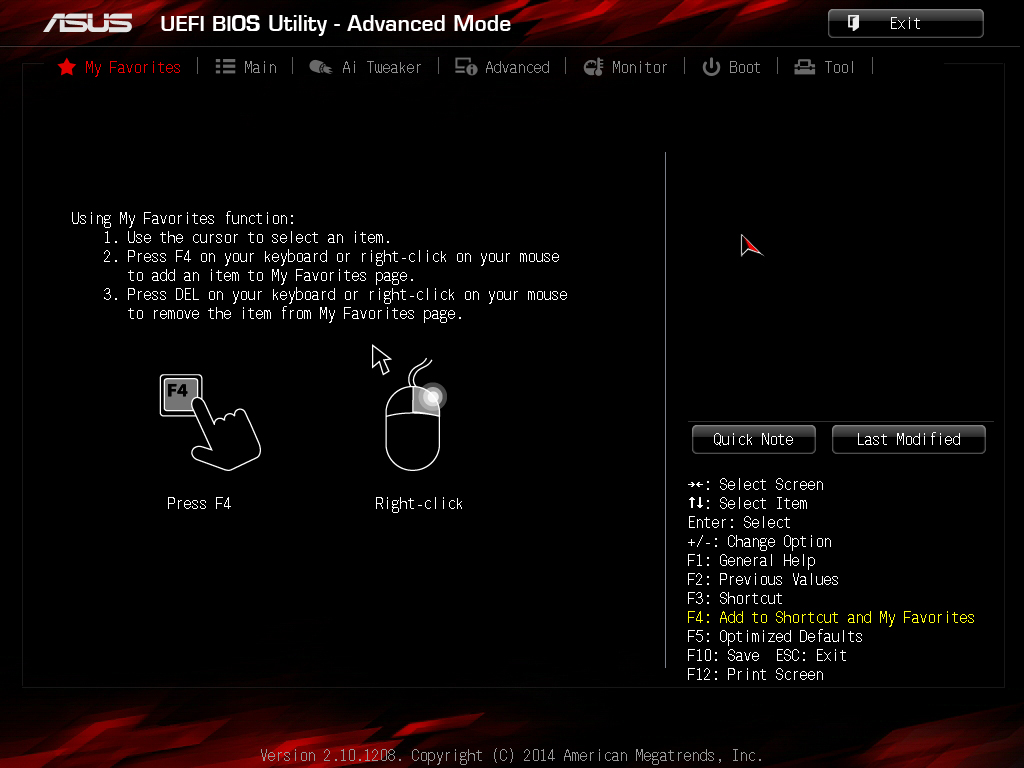The height and width of the screenshot is (768, 1024).
Task: Switch to the Main tab
Action: pyautogui.click(x=260, y=67)
